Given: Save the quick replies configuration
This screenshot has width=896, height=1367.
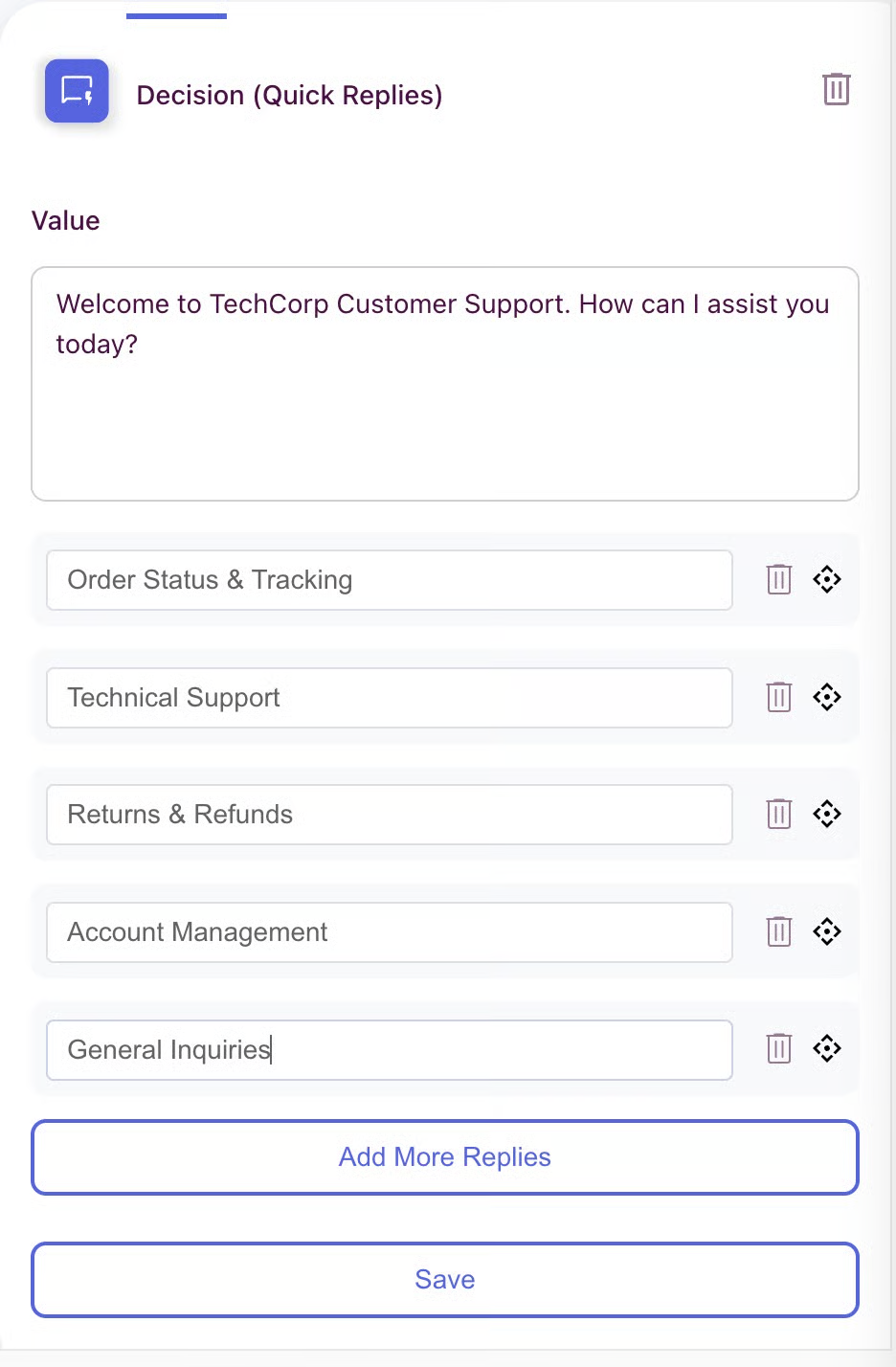Looking at the screenshot, I should point(445,1280).
